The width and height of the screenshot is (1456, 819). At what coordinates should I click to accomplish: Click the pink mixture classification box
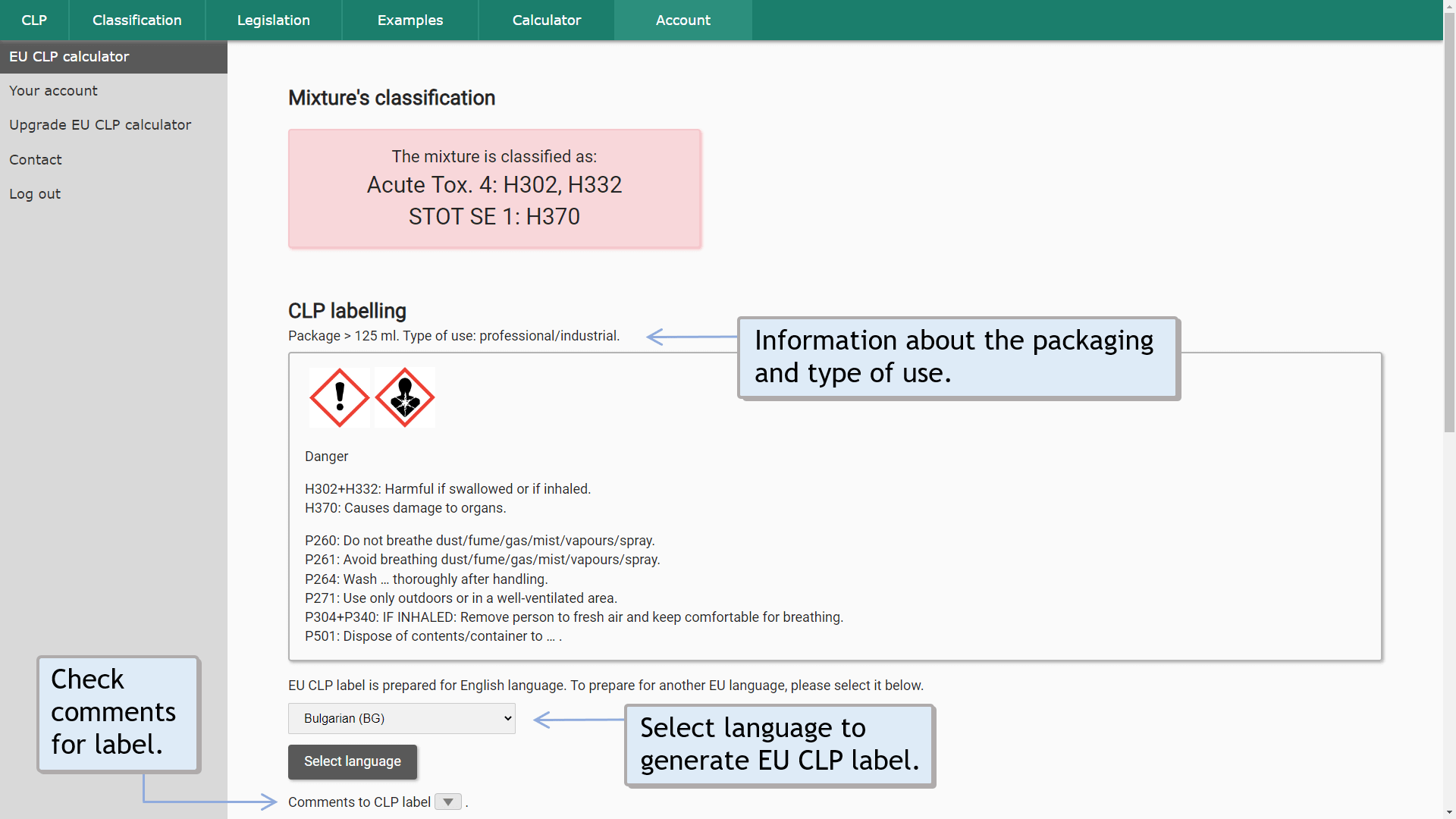coord(494,189)
